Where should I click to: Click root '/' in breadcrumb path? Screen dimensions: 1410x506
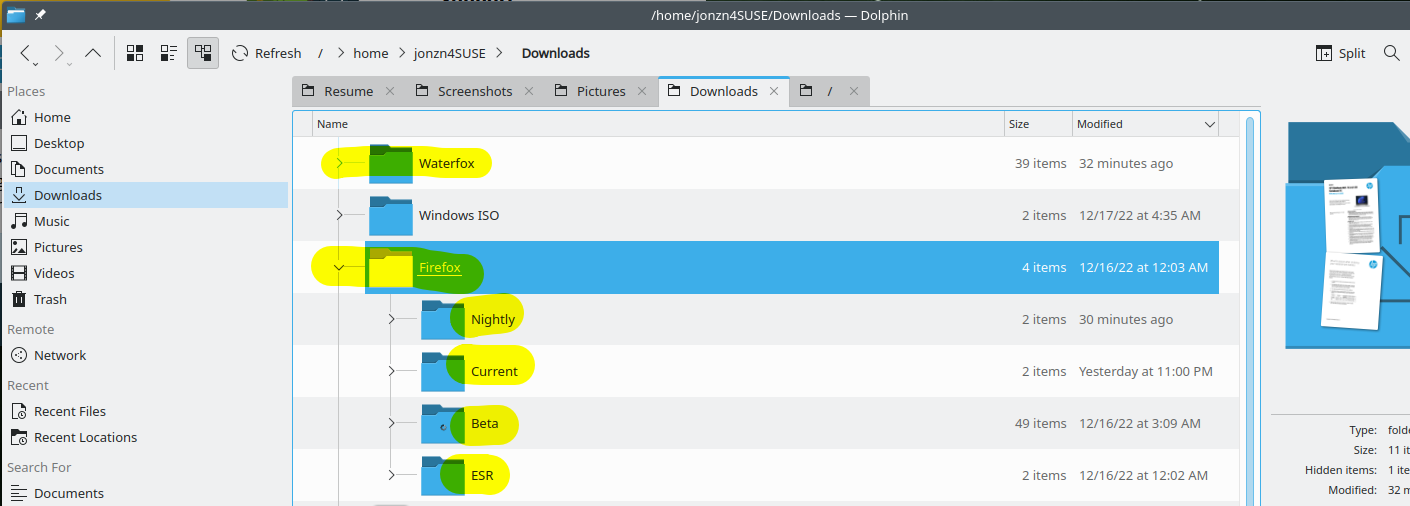[x=320, y=53]
